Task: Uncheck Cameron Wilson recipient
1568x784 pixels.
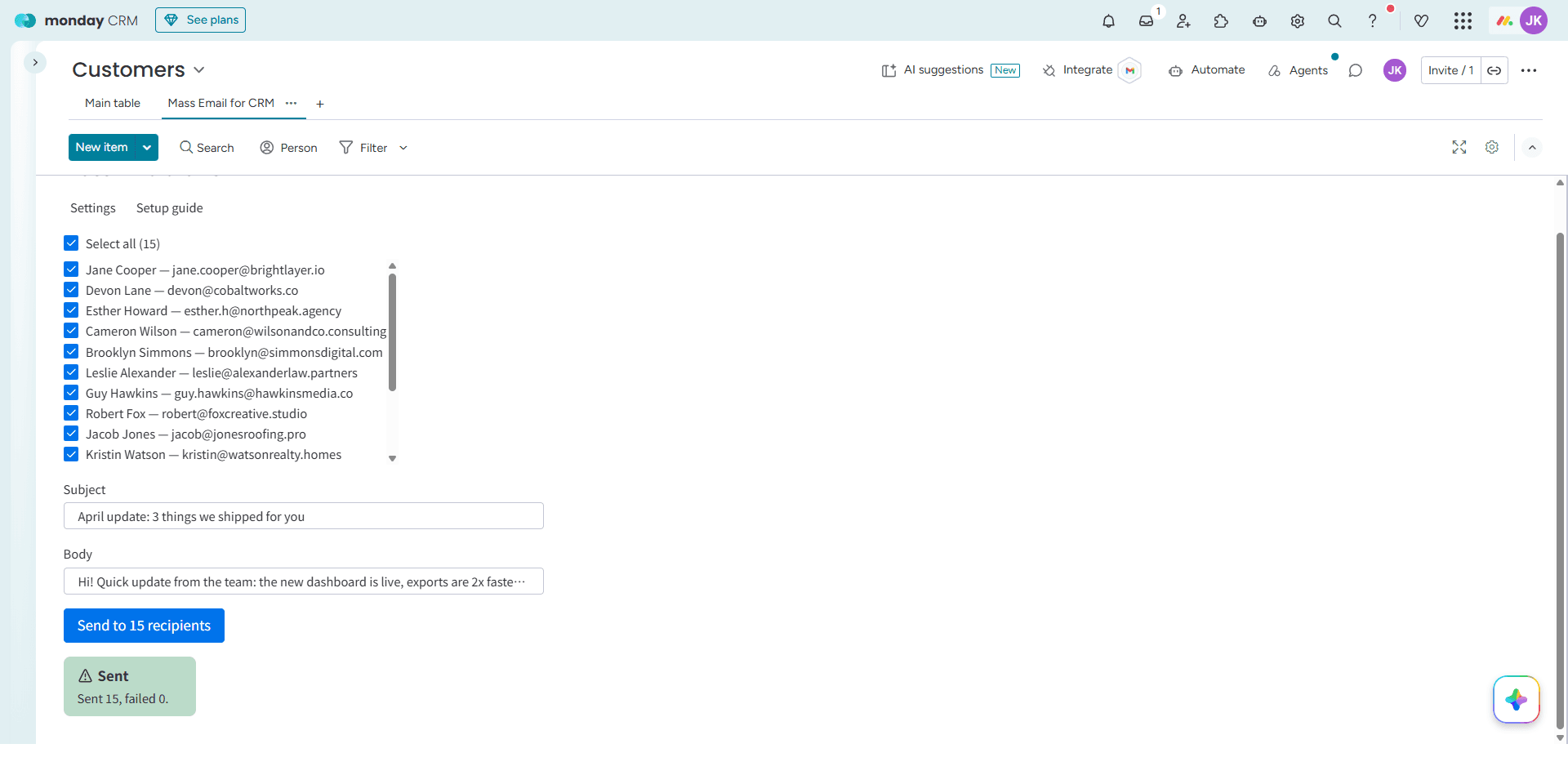Action: (x=71, y=331)
